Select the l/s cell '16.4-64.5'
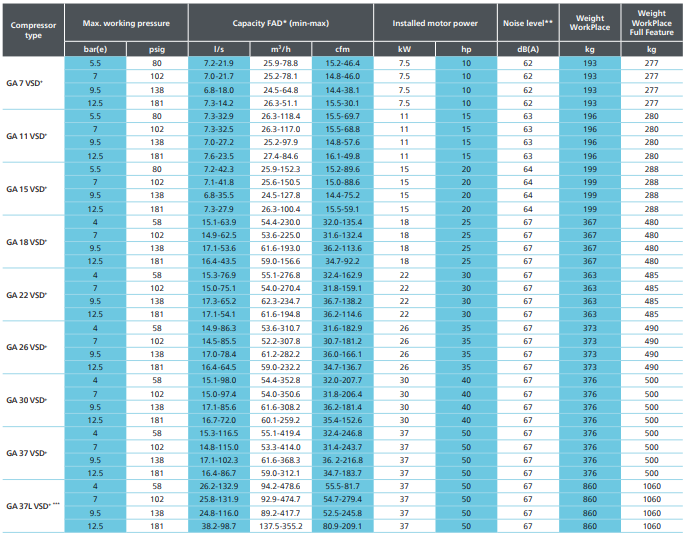The width and height of the screenshot is (689, 538). [x=219, y=367]
